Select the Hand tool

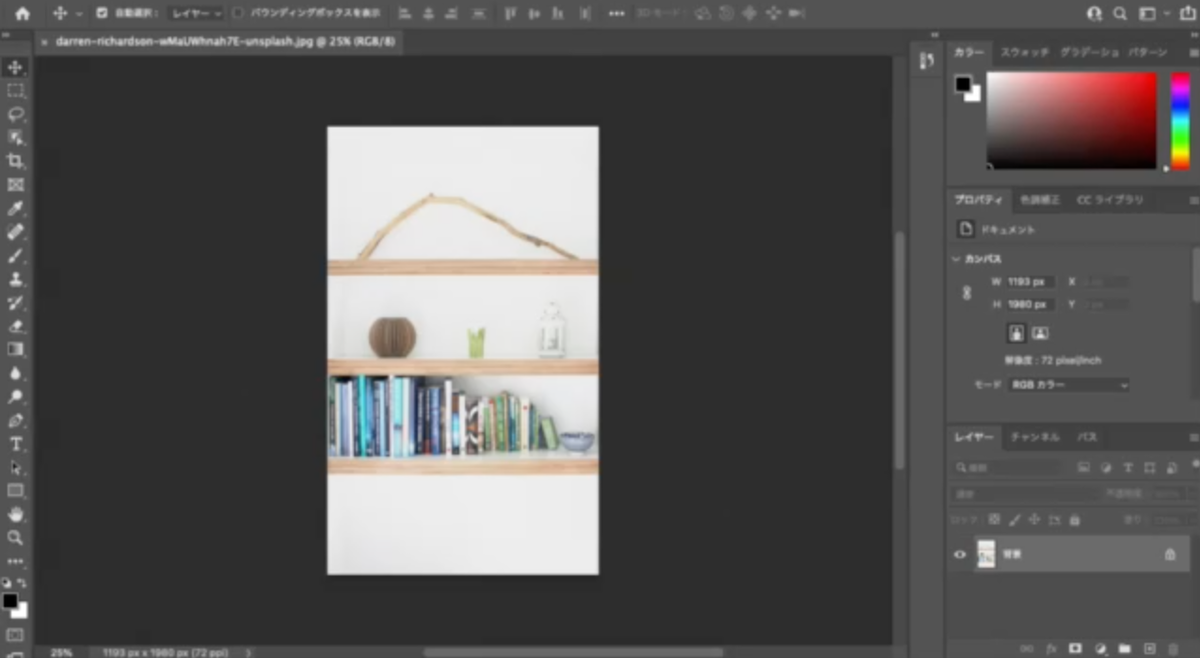[15, 514]
